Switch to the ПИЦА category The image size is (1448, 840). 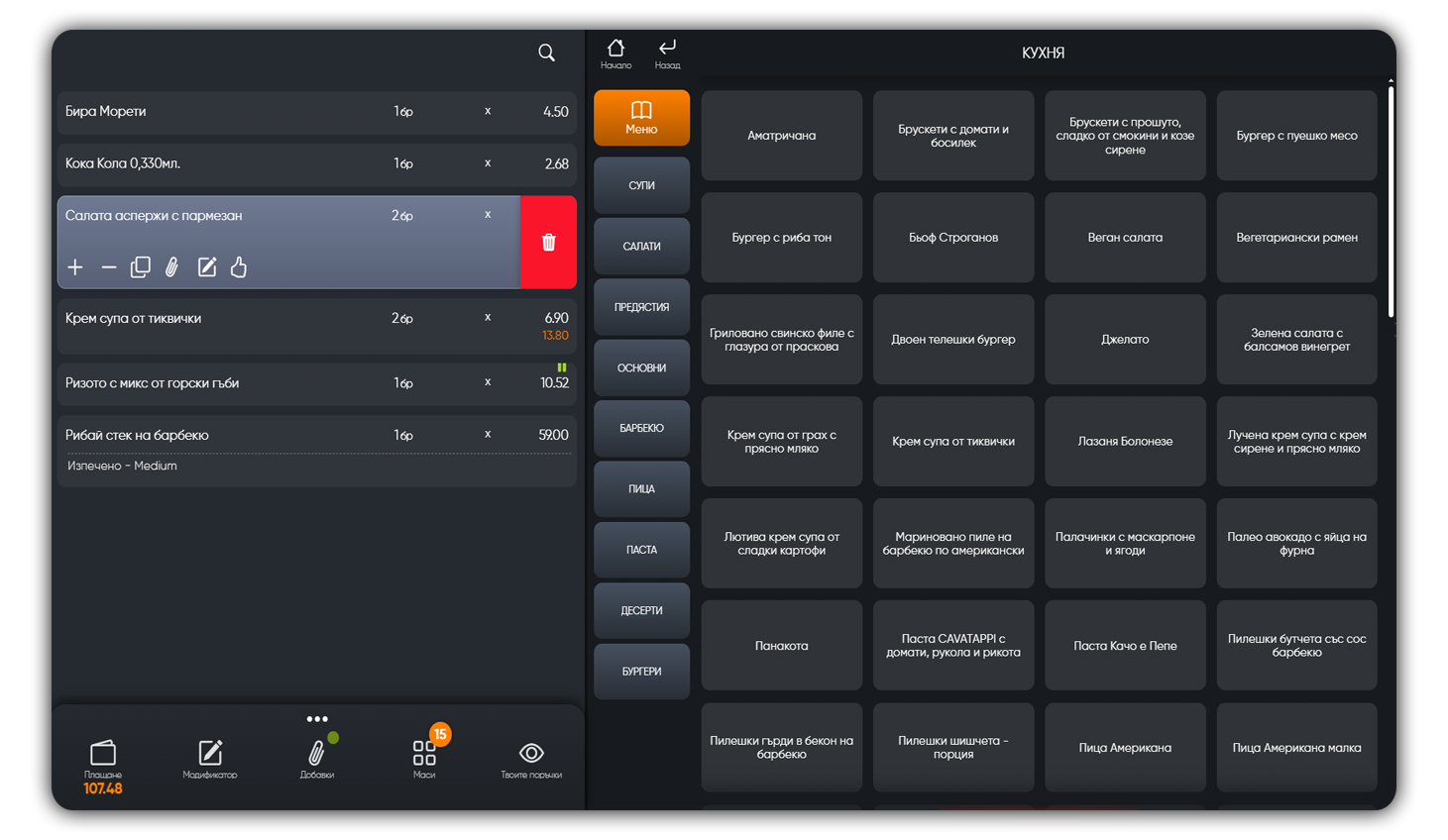(x=641, y=489)
